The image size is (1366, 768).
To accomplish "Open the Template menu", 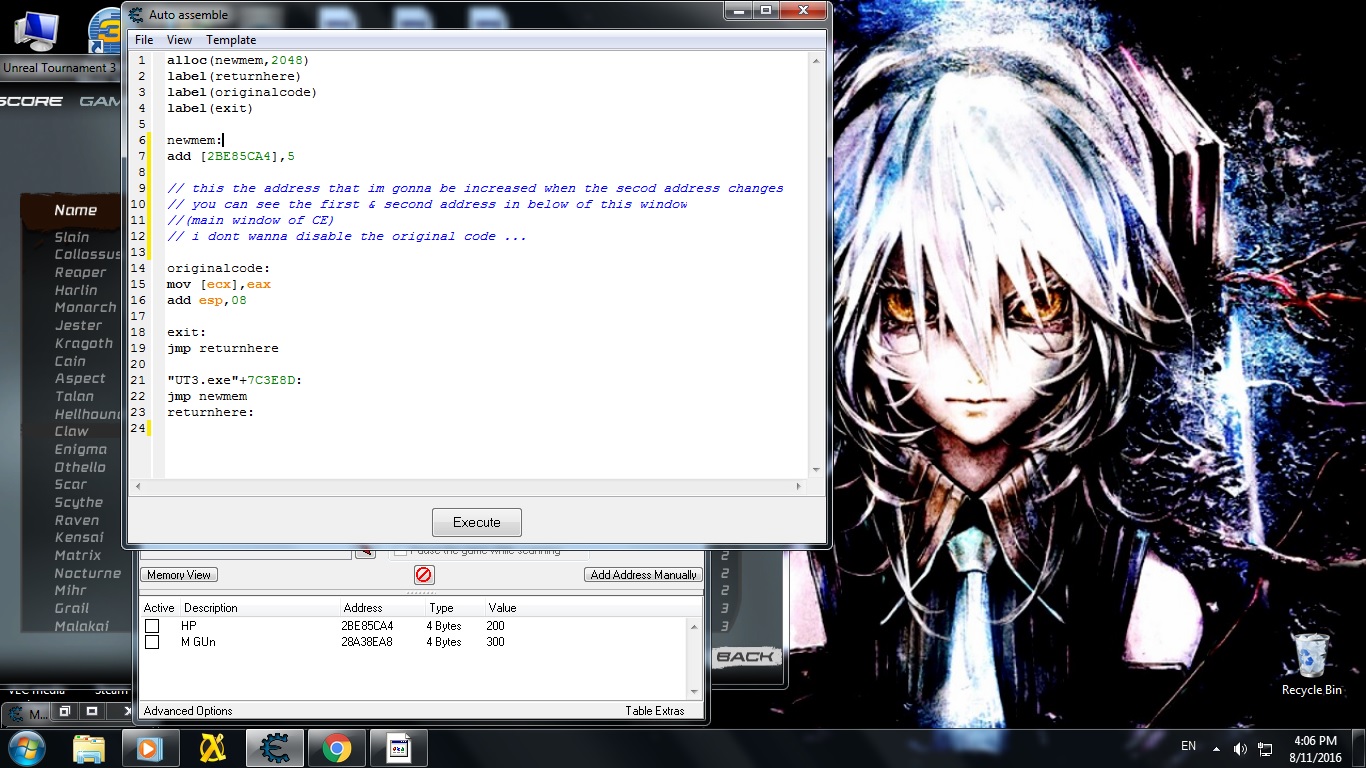I will (x=231, y=40).
